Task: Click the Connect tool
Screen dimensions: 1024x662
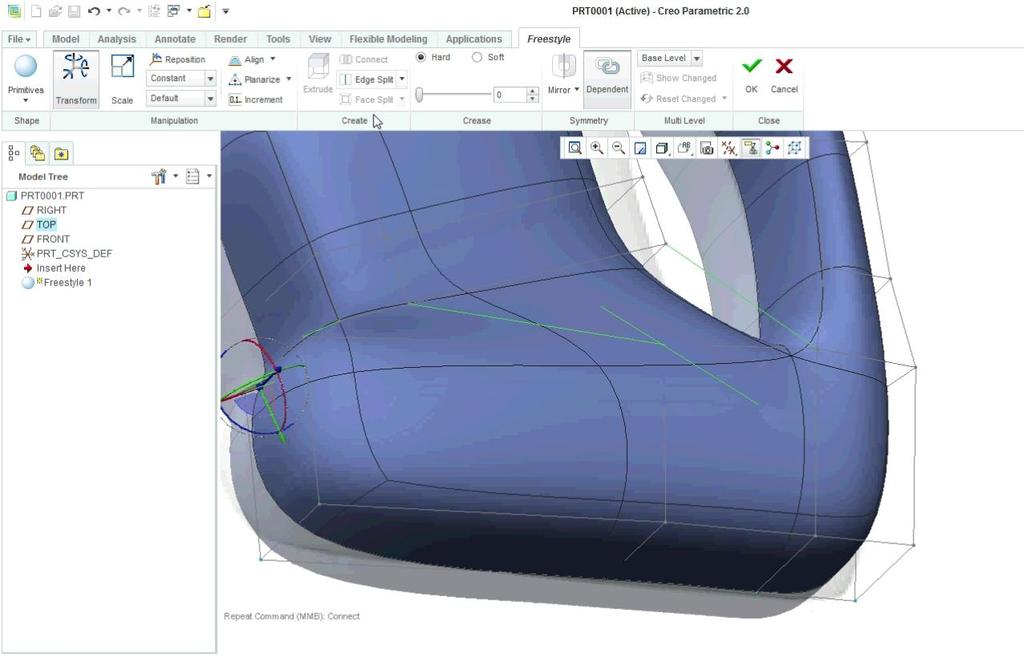Action: coord(364,59)
